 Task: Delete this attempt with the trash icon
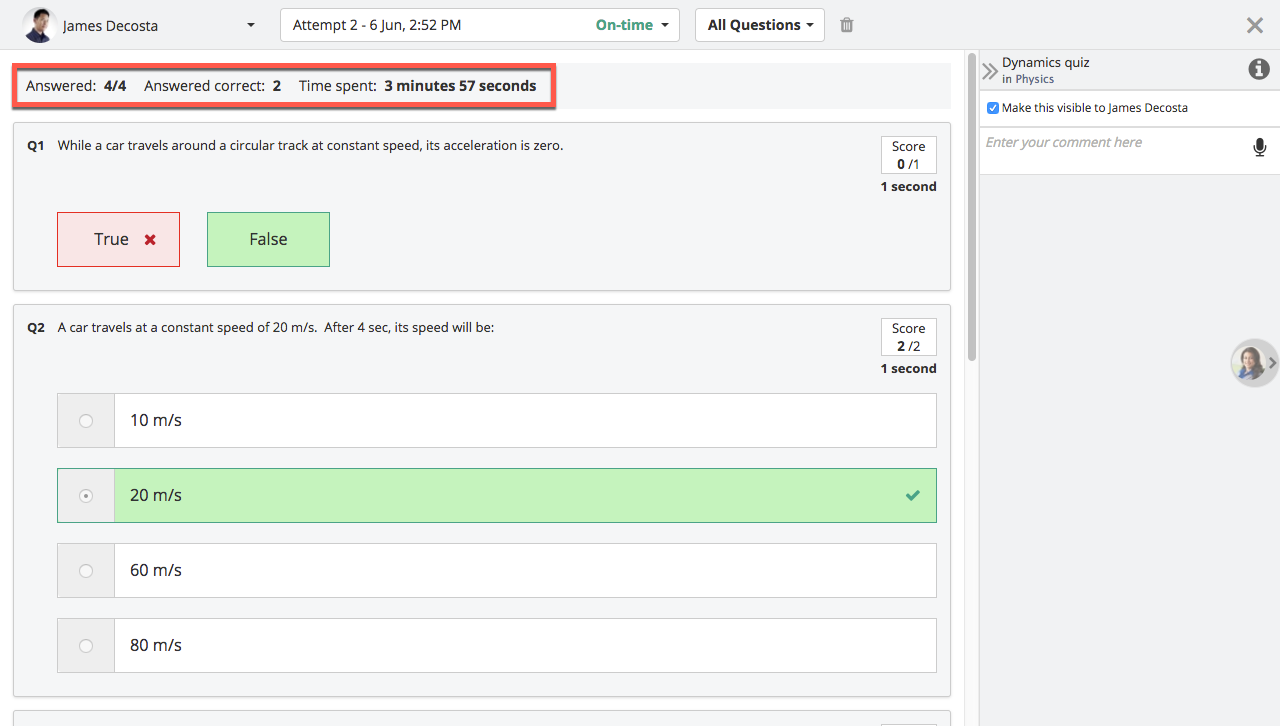coord(847,25)
